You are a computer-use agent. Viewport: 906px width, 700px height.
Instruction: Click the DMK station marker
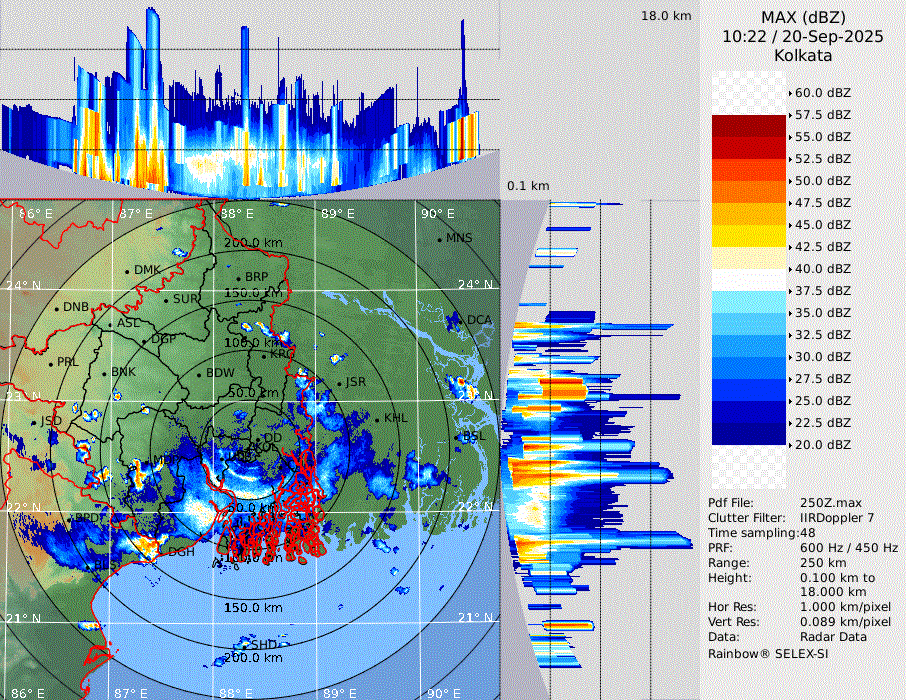(127, 271)
